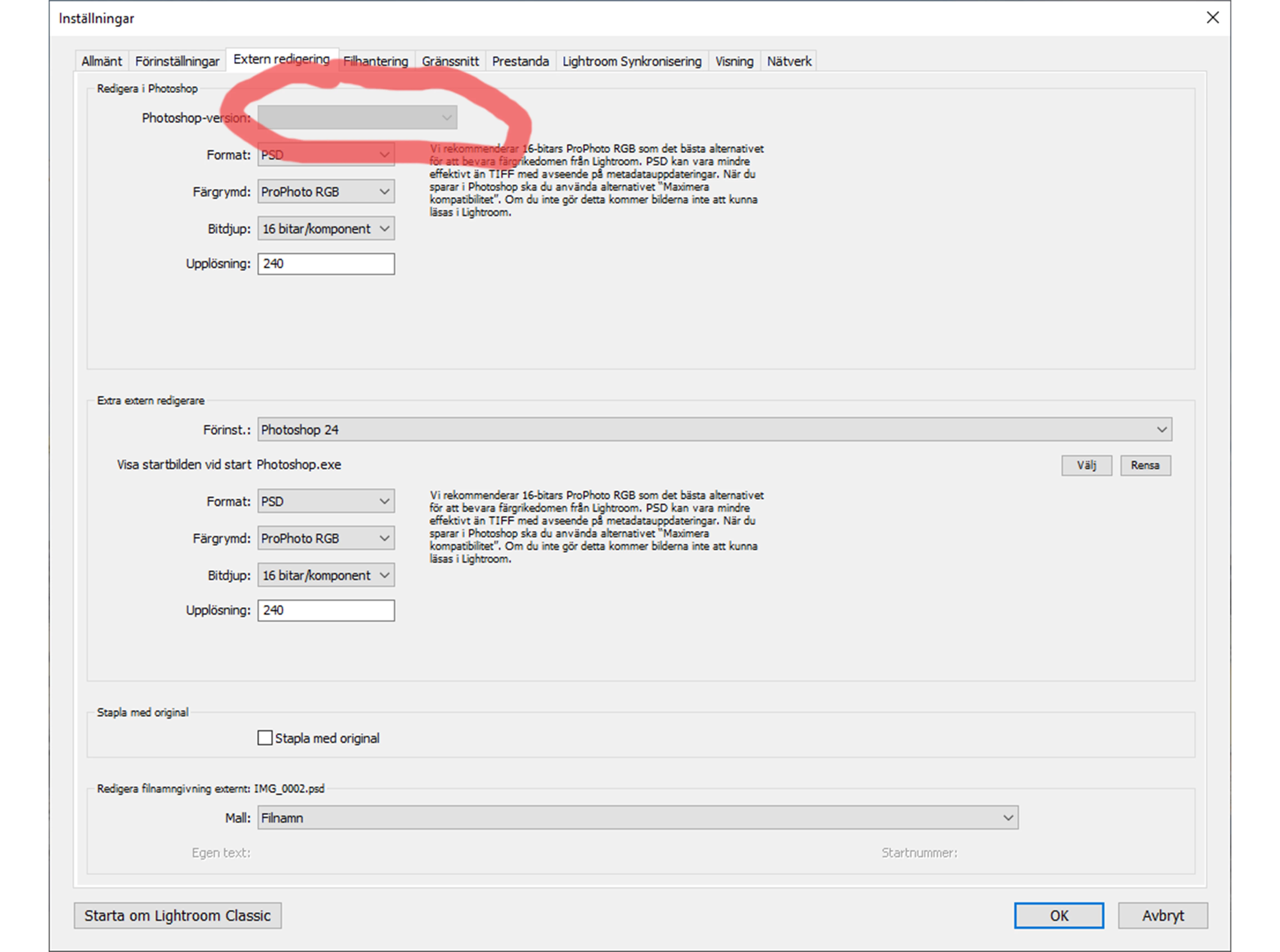Viewport: 1280px width, 952px height.
Task: Open Format dropdown in Extra extern redigerare
Action: point(326,502)
